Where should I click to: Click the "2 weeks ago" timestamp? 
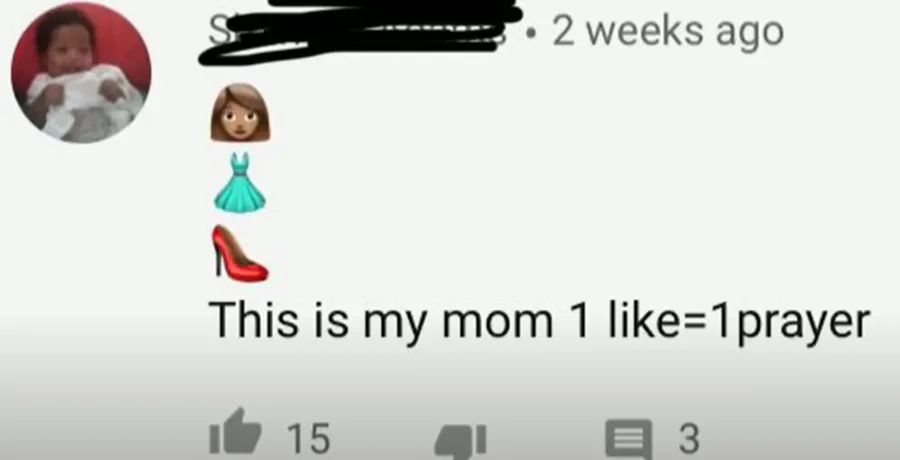668,32
